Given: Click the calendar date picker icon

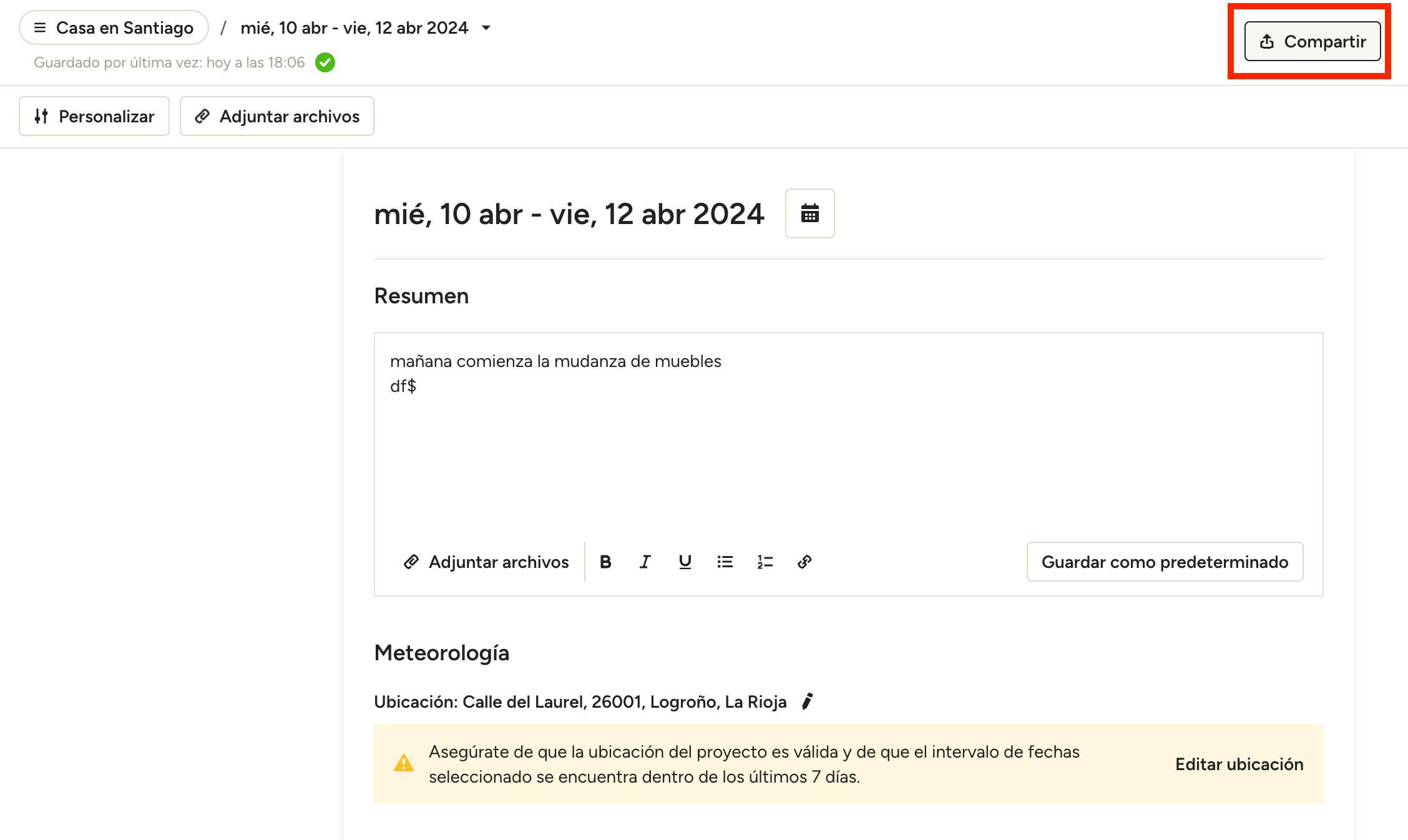Looking at the screenshot, I should pyautogui.click(x=809, y=213).
